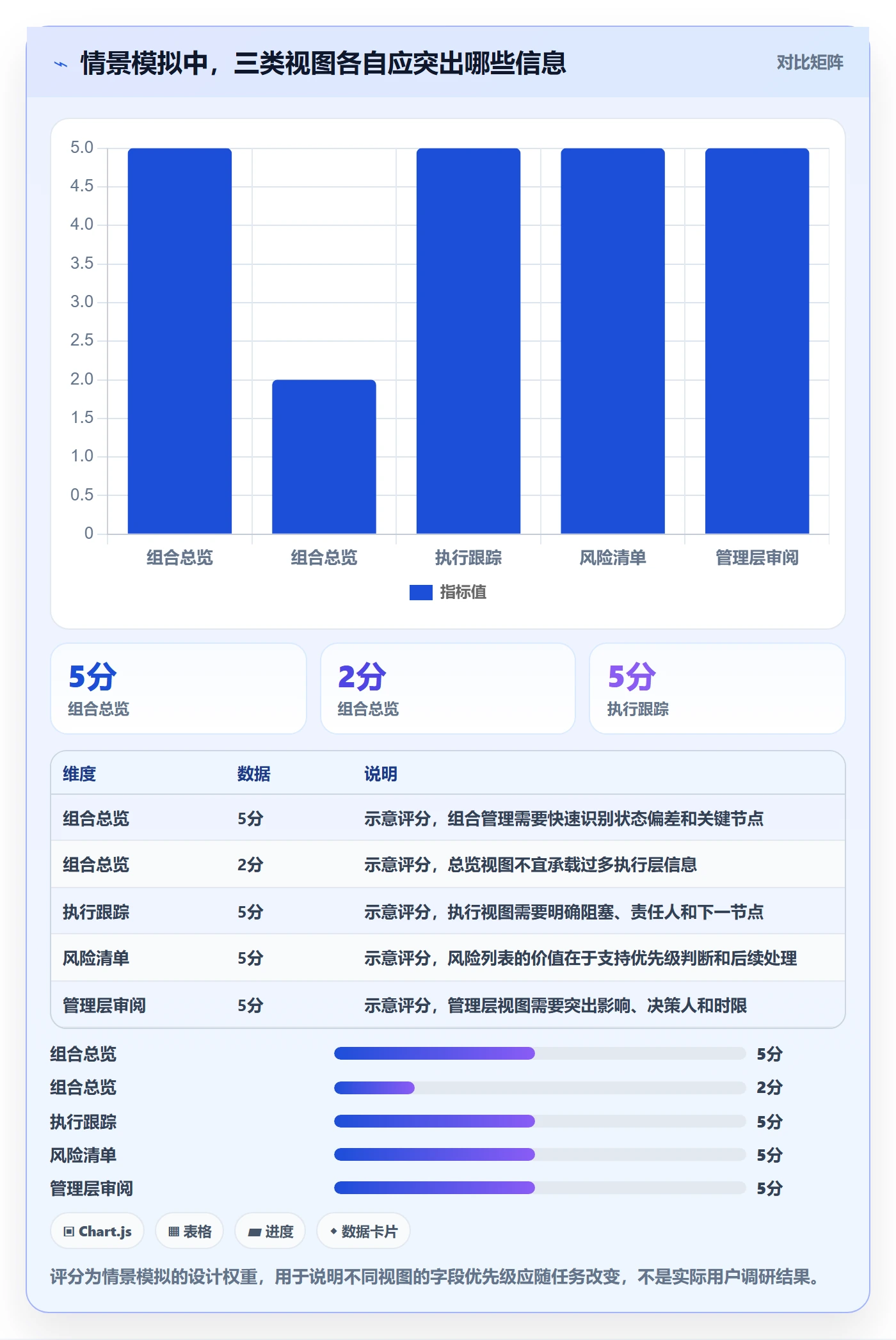Click the 执行跟踪 bar in the chart
This screenshot has height=1340, width=896.
click(x=468, y=340)
